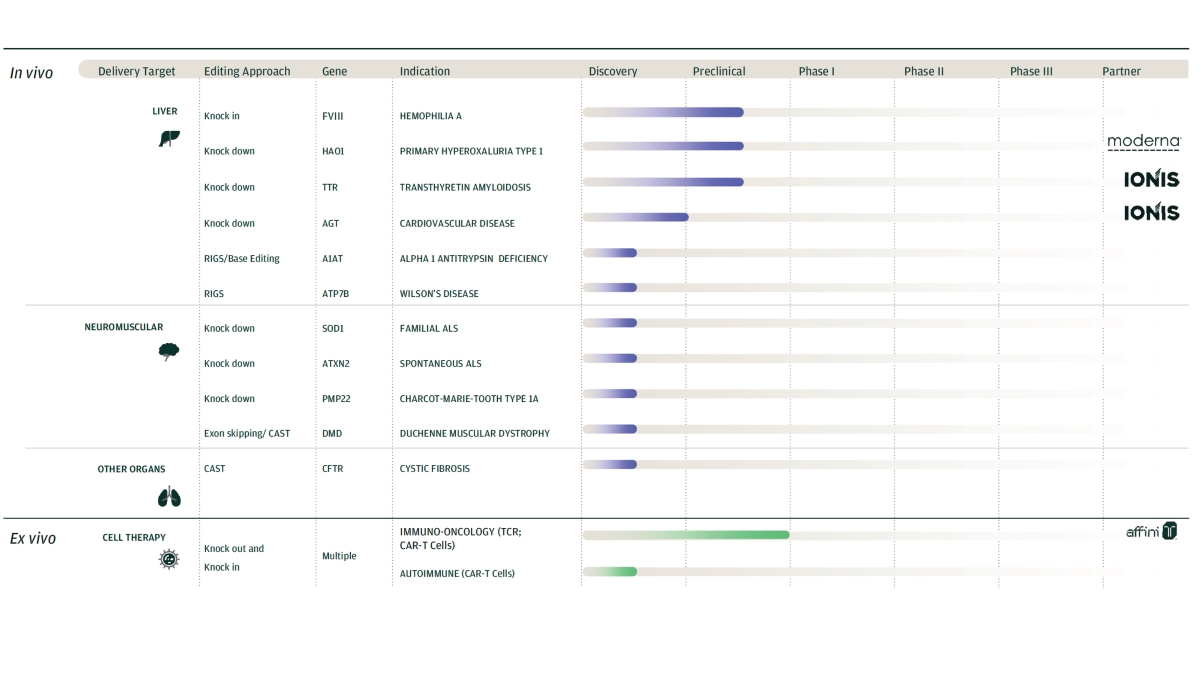
Task: Click the Moderna partner logo
Action: (1143, 143)
